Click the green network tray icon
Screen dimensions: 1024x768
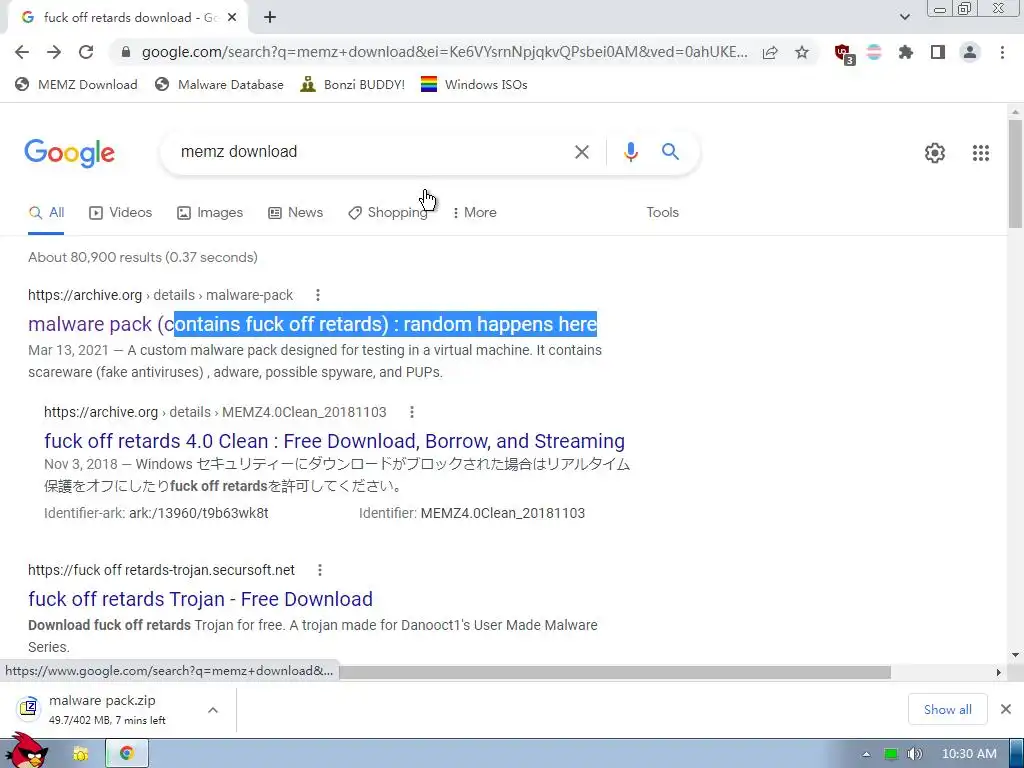click(x=891, y=754)
